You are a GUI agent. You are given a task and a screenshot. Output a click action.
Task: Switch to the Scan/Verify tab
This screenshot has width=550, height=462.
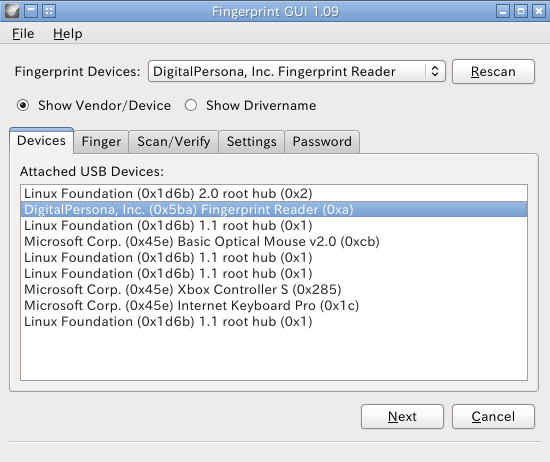pos(174,142)
